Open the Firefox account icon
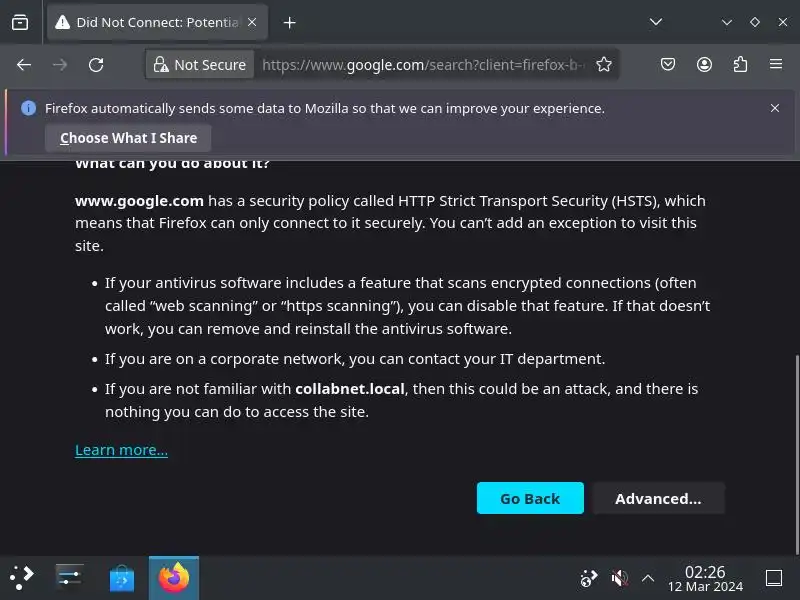 click(x=704, y=65)
